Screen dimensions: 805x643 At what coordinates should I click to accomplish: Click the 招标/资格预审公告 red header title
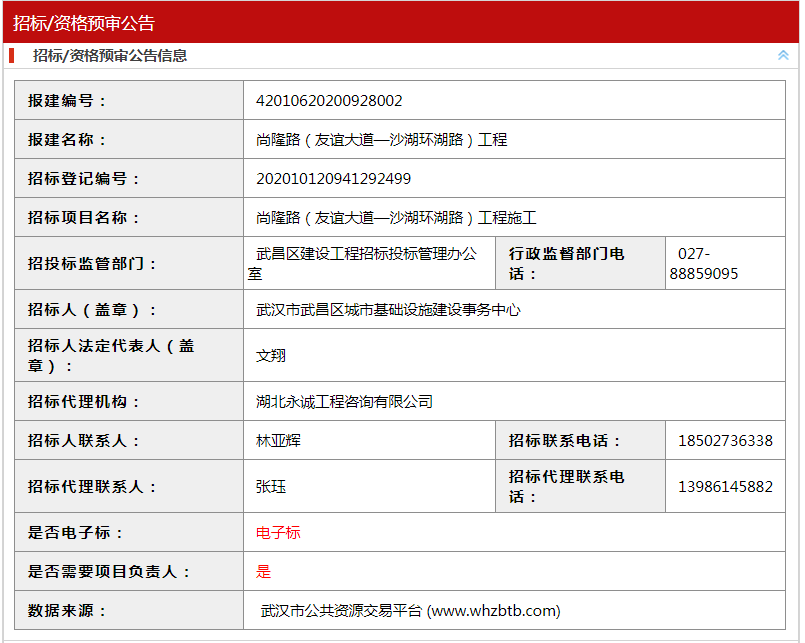84,23
